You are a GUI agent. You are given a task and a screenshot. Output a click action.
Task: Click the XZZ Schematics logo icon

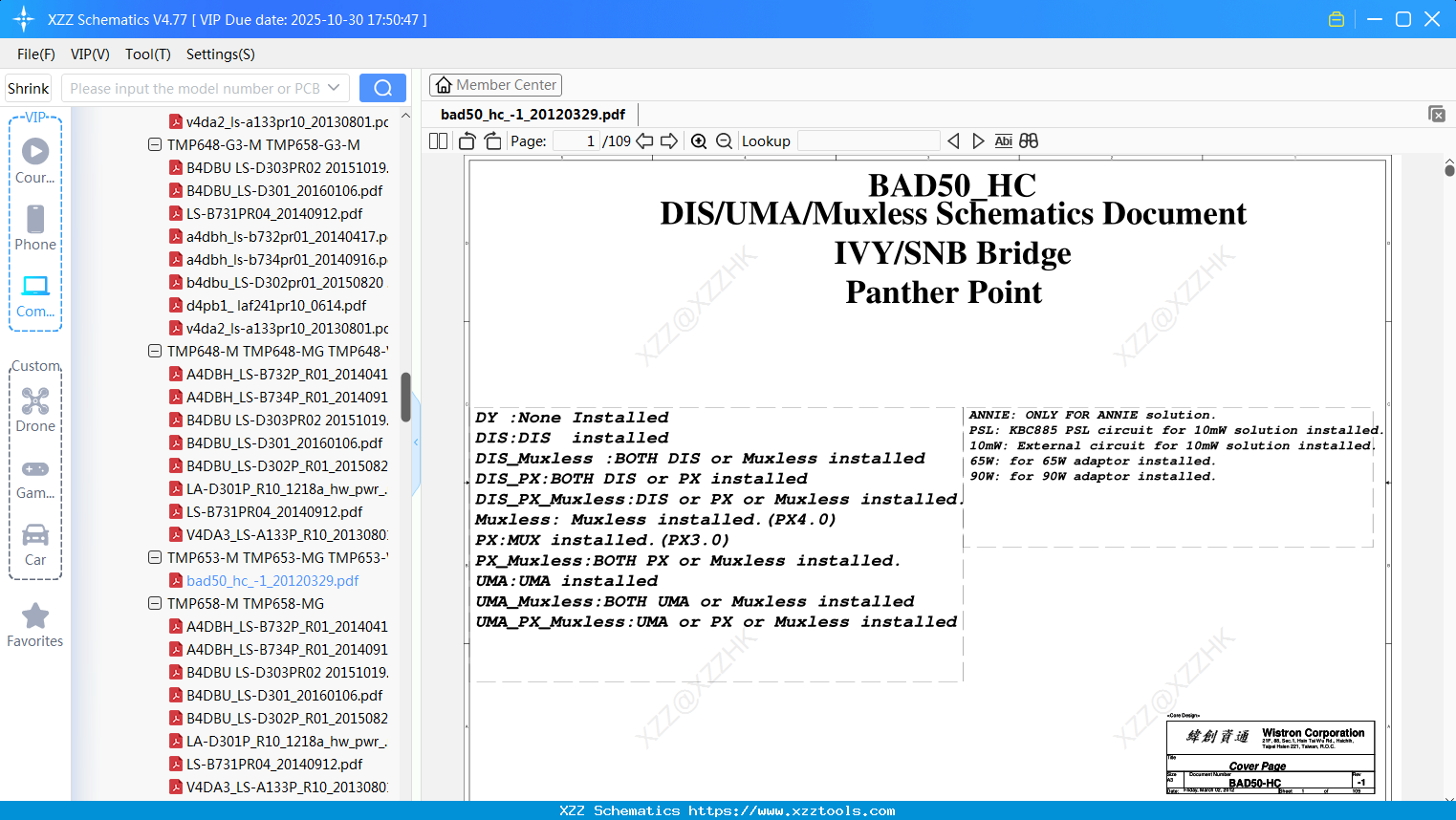coord(24,19)
